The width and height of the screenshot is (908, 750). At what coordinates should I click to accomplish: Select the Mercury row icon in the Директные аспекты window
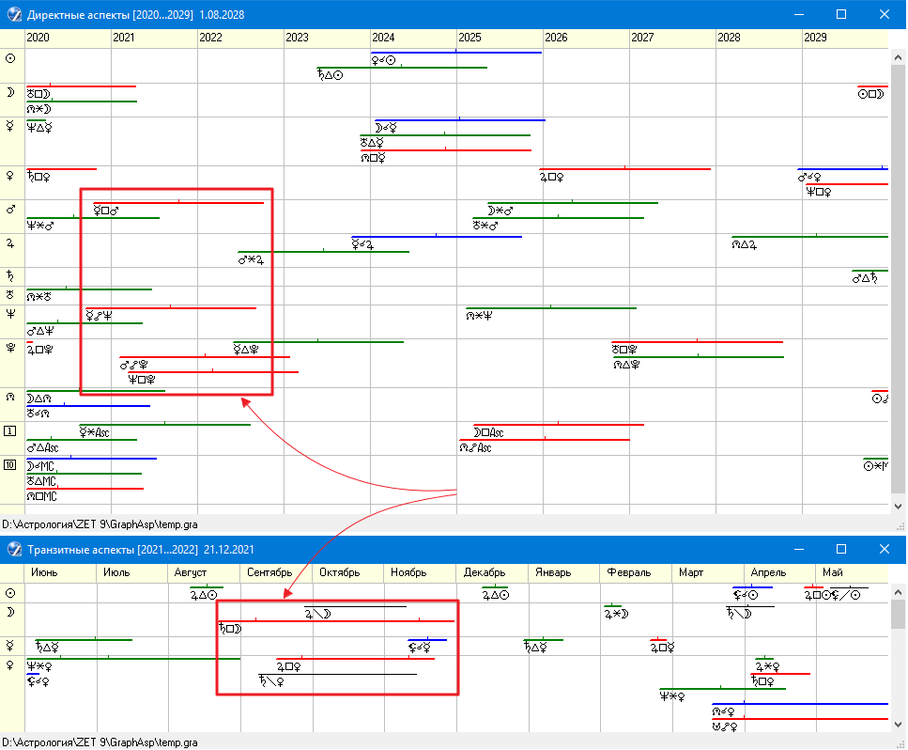point(10,126)
